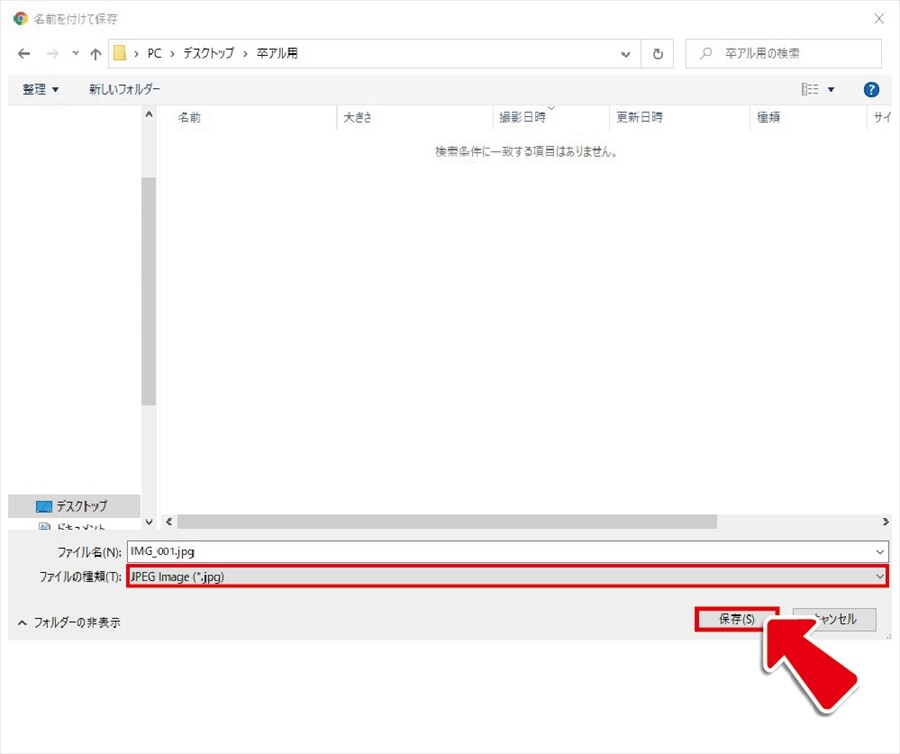Refresh the current folder view
Screen dimensions: 900x754
pyautogui.click(x=658, y=54)
